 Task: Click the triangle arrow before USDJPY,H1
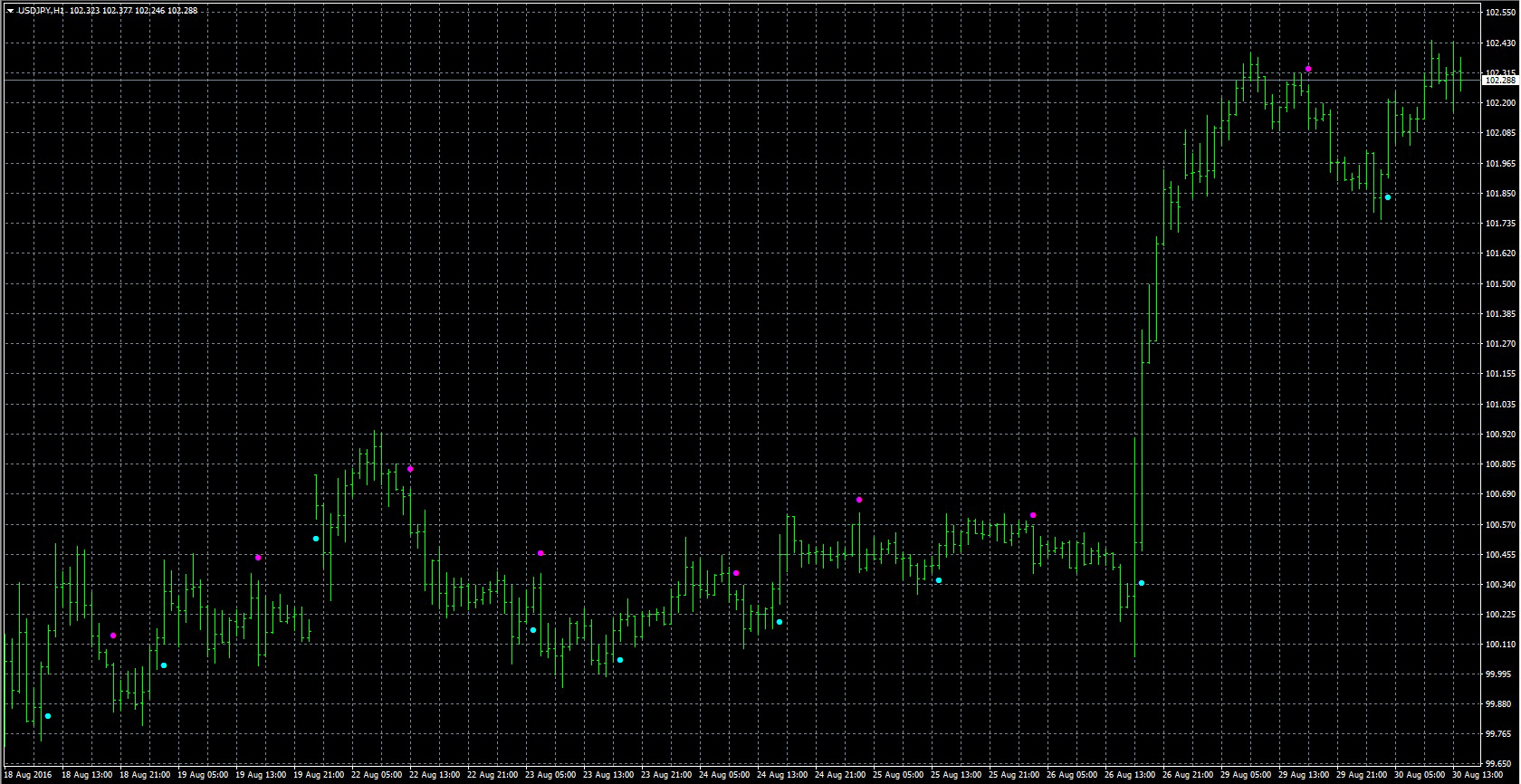10,11
